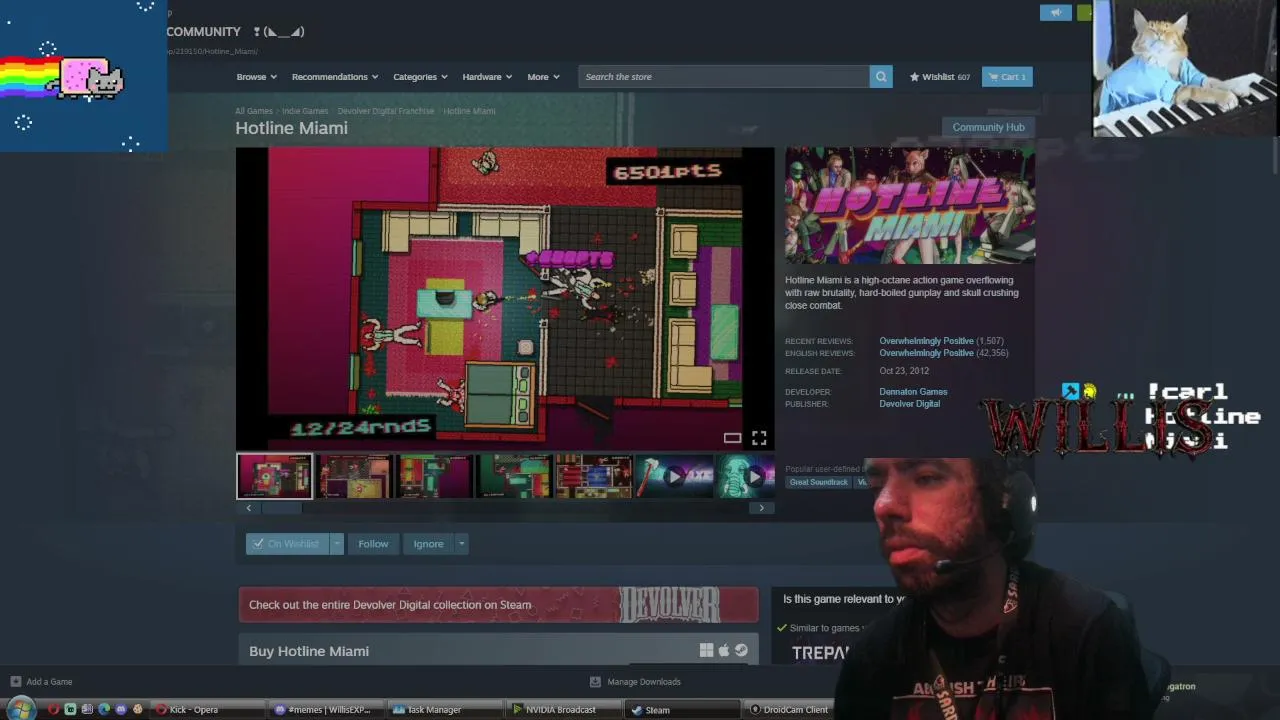View English Overwhelmingly Positive reviews
Image resolution: width=1280 pixels, height=720 pixels.
click(x=926, y=353)
